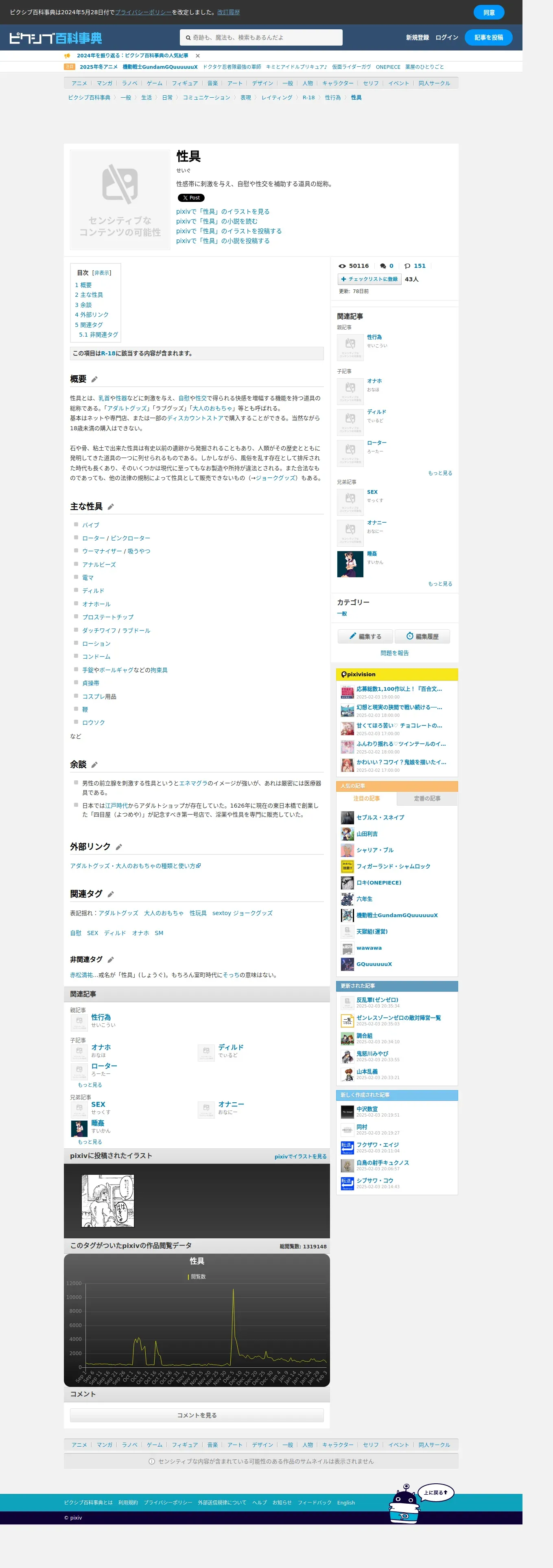Image resolution: width=553 pixels, height=1568 pixels.
Task: Click the 問題を報告 report link
Action: [x=394, y=653]
